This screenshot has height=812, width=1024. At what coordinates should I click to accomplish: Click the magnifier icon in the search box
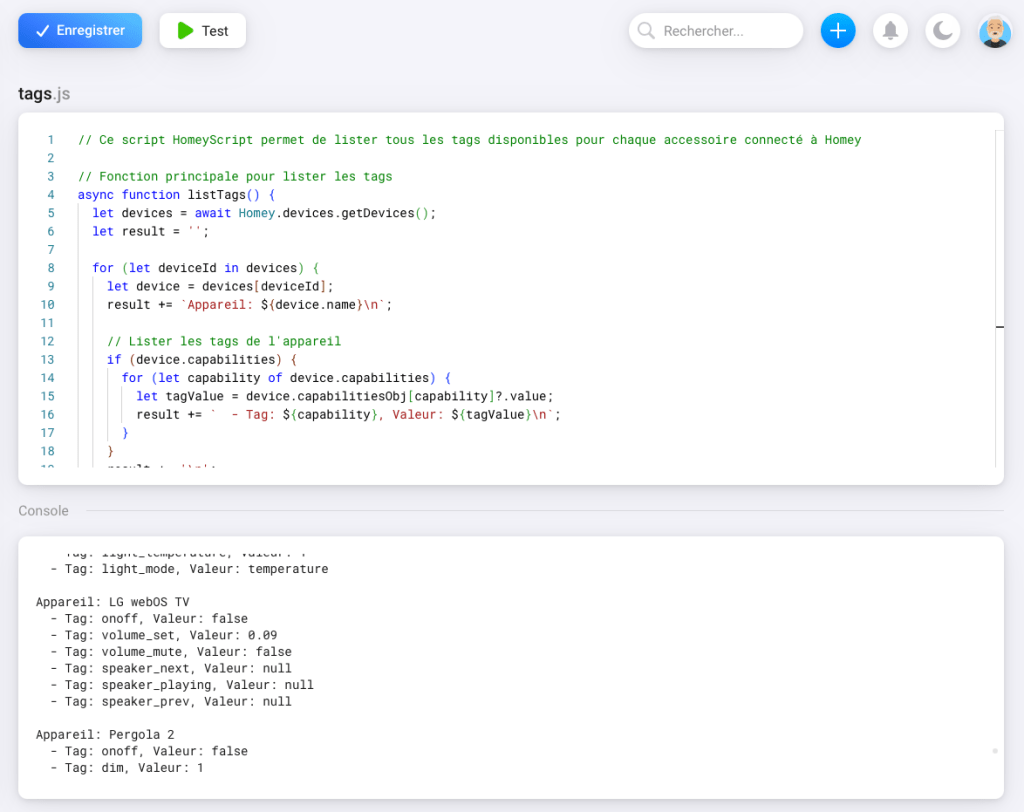pos(646,31)
